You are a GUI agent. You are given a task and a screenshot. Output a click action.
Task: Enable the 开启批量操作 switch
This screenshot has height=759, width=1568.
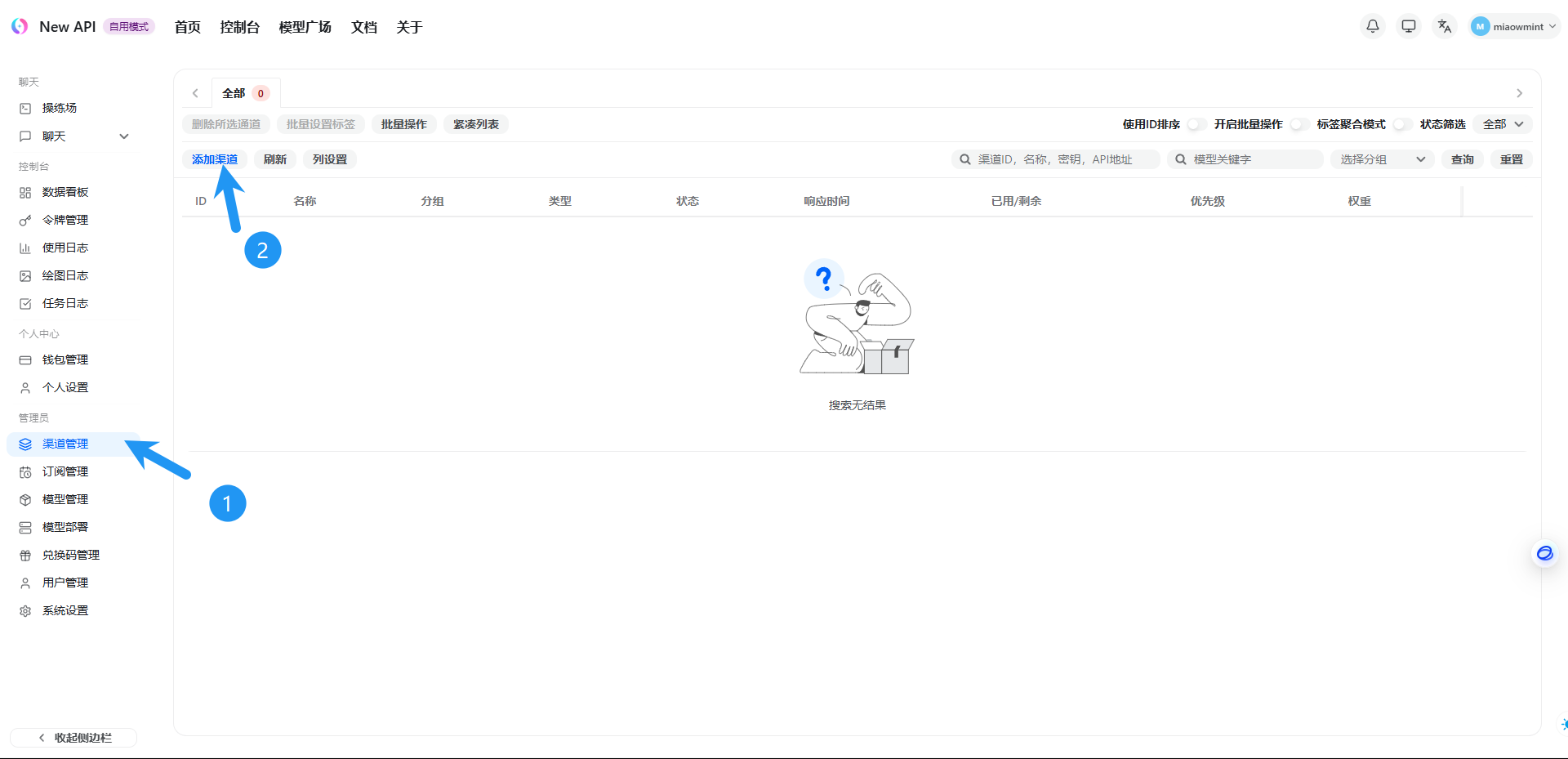click(x=1298, y=124)
